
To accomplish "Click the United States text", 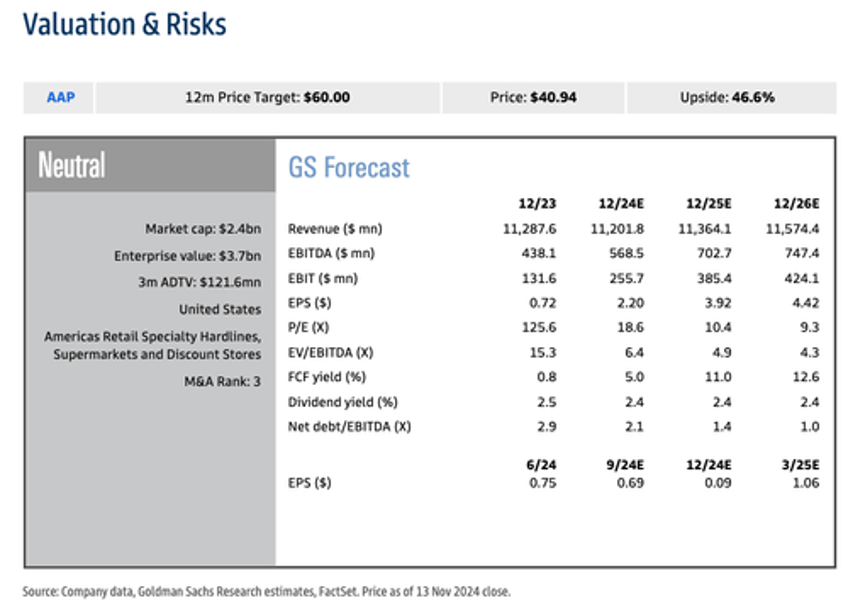I will coord(220,309).
